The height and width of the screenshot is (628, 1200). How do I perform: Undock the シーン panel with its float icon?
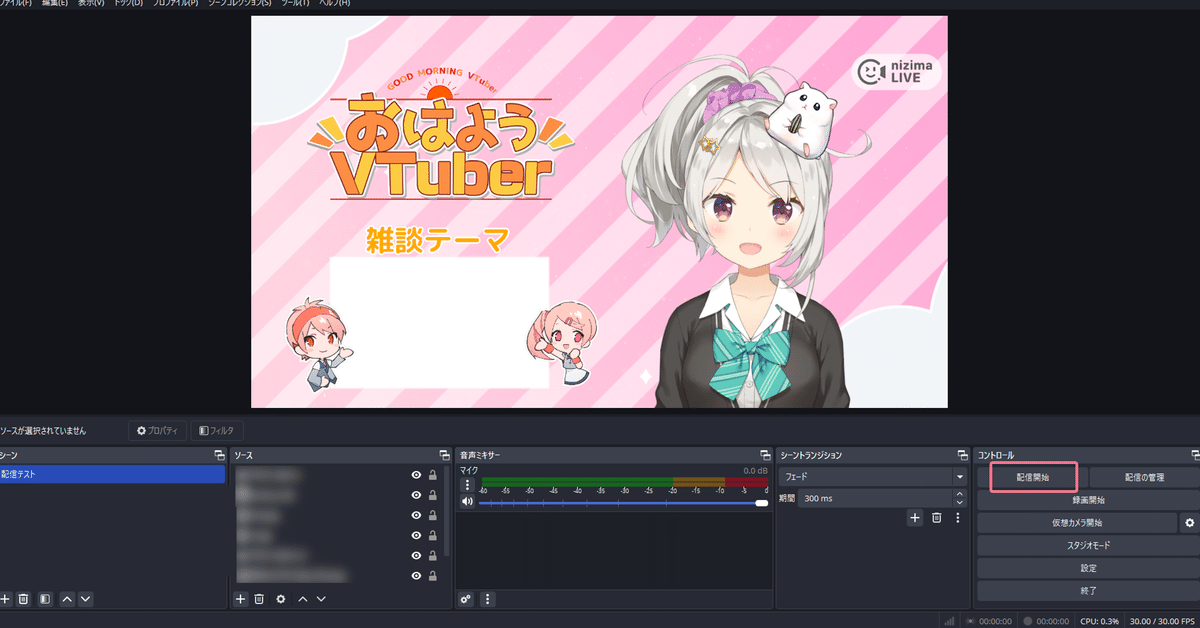coord(219,455)
